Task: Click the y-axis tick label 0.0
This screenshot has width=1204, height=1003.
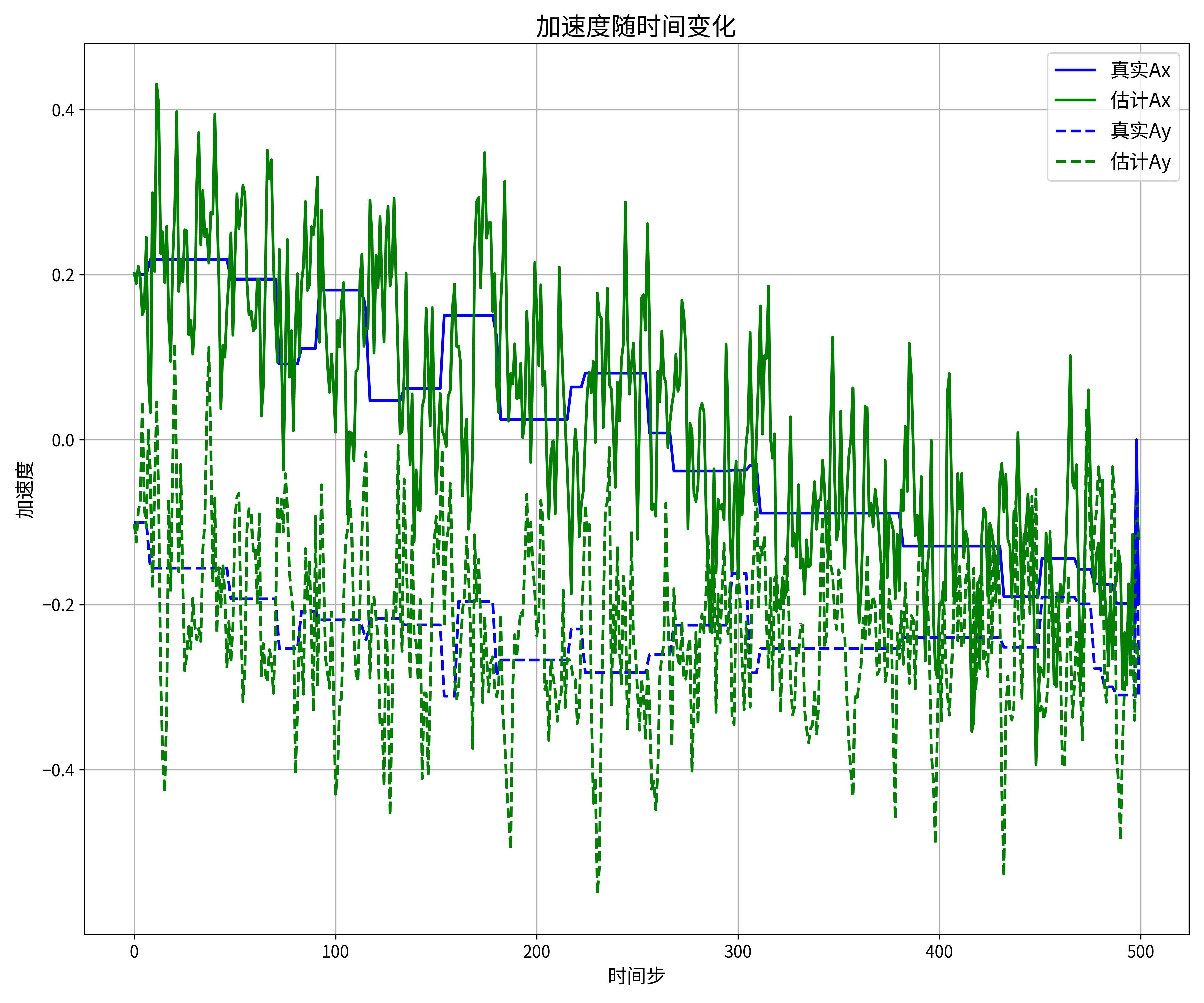Action: click(63, 440)
